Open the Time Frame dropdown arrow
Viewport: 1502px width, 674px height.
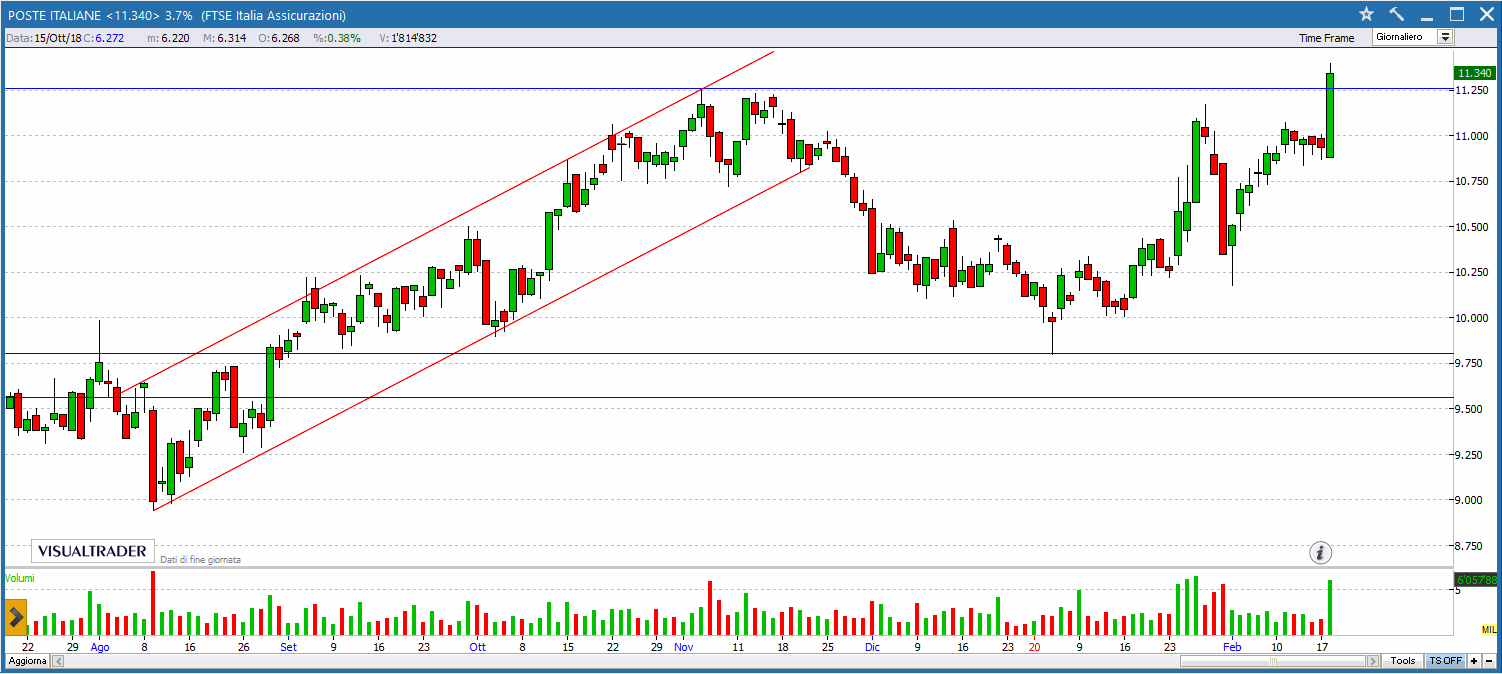(x=1445, y=37)
